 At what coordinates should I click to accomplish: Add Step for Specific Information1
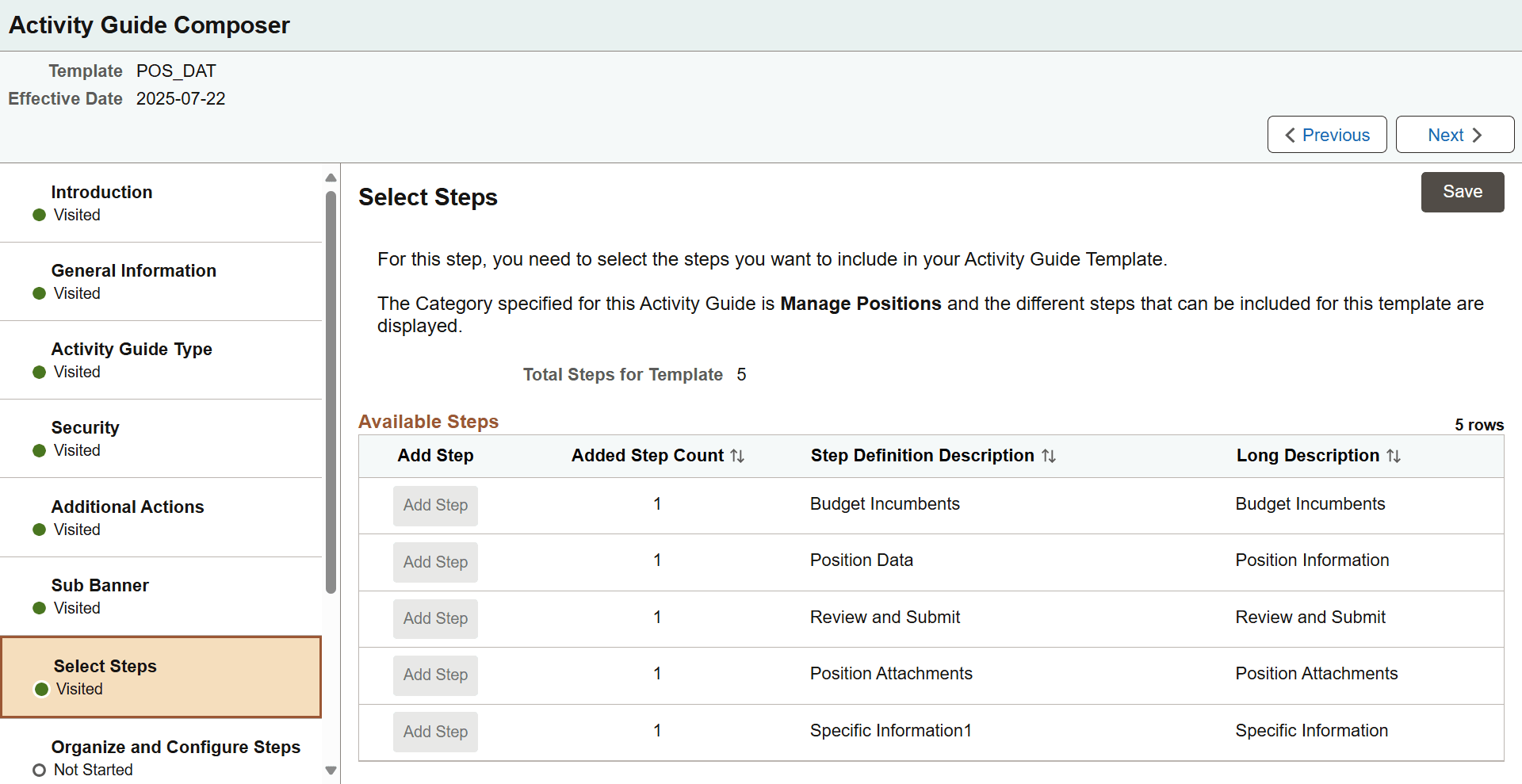click(x=435, y=732)
